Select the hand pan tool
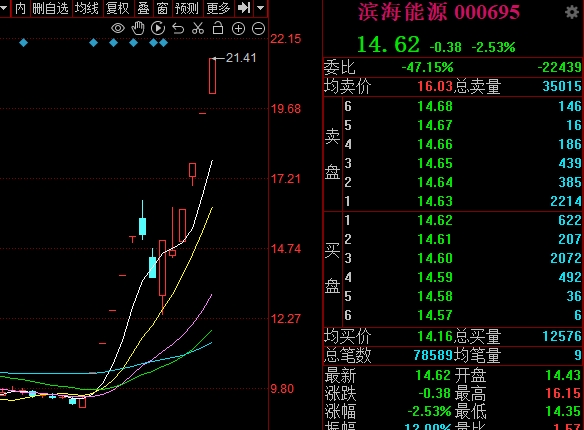The width and height of the screenshot is (584, 430). point(138,28)
